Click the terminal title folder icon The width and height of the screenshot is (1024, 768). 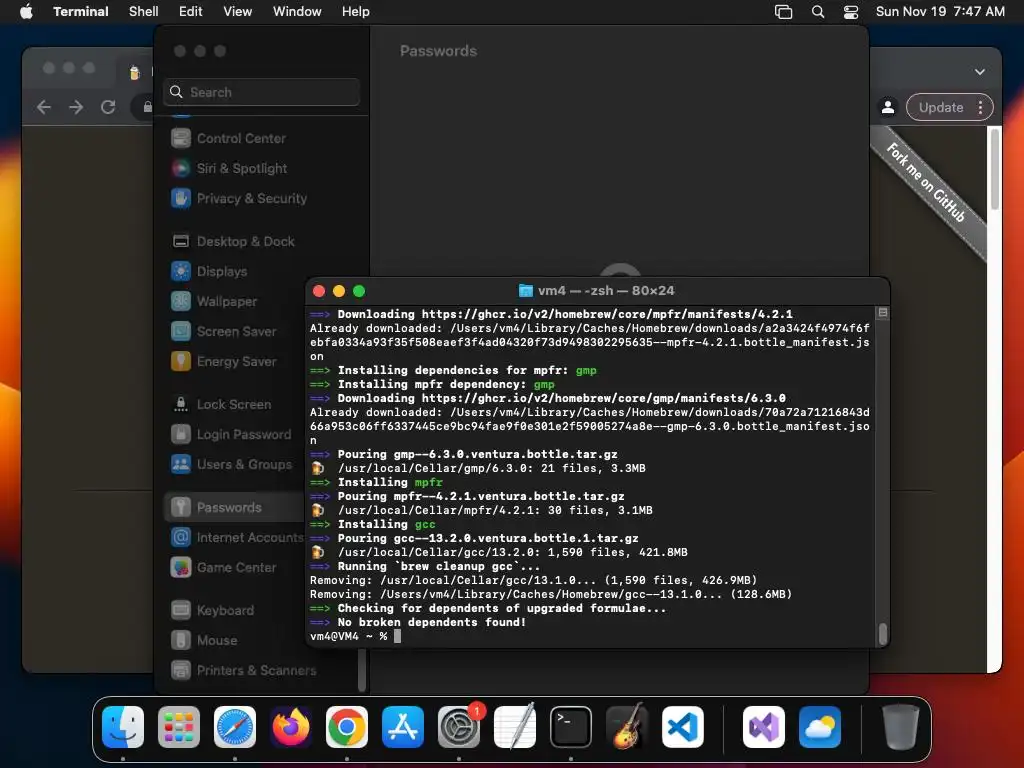pyautogui.click(x=525, y=291)
